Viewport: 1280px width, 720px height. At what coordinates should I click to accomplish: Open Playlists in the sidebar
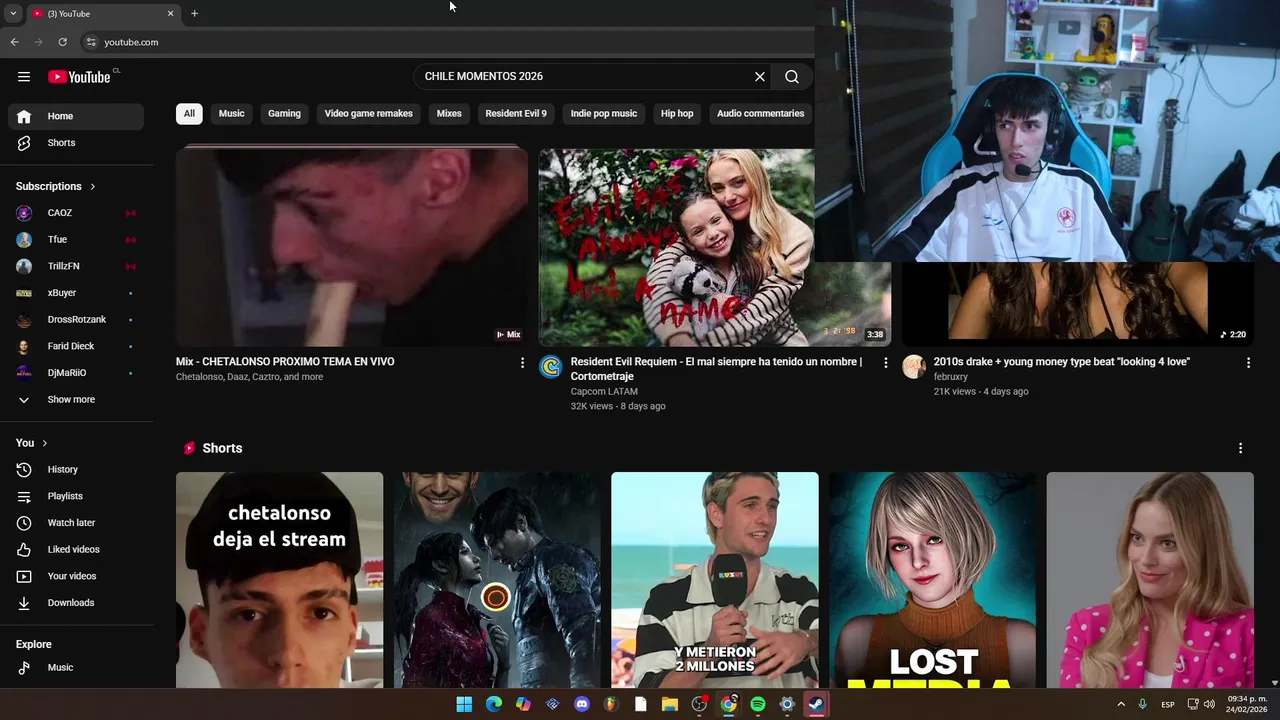[x=76, y=496]
